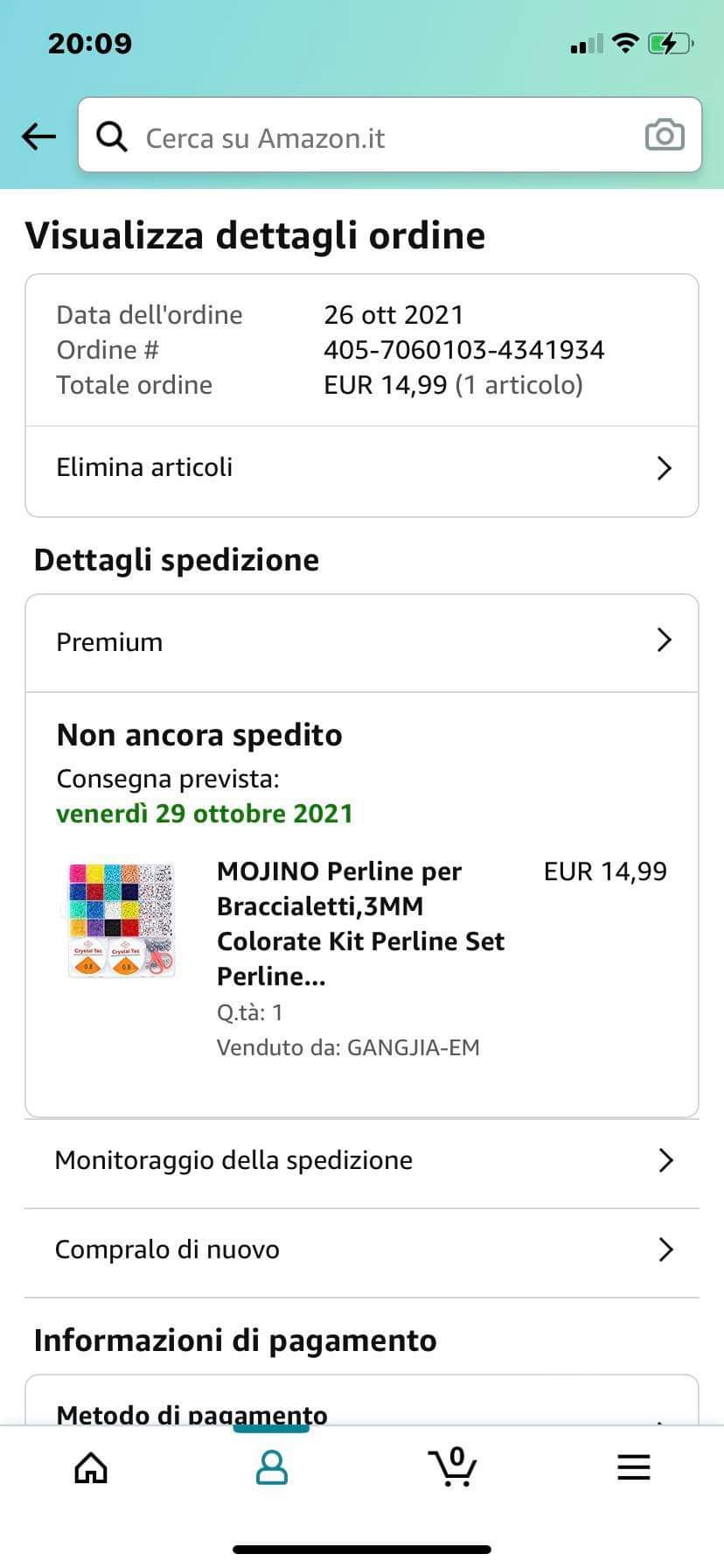Tap the battery status icon

point(670,43)
